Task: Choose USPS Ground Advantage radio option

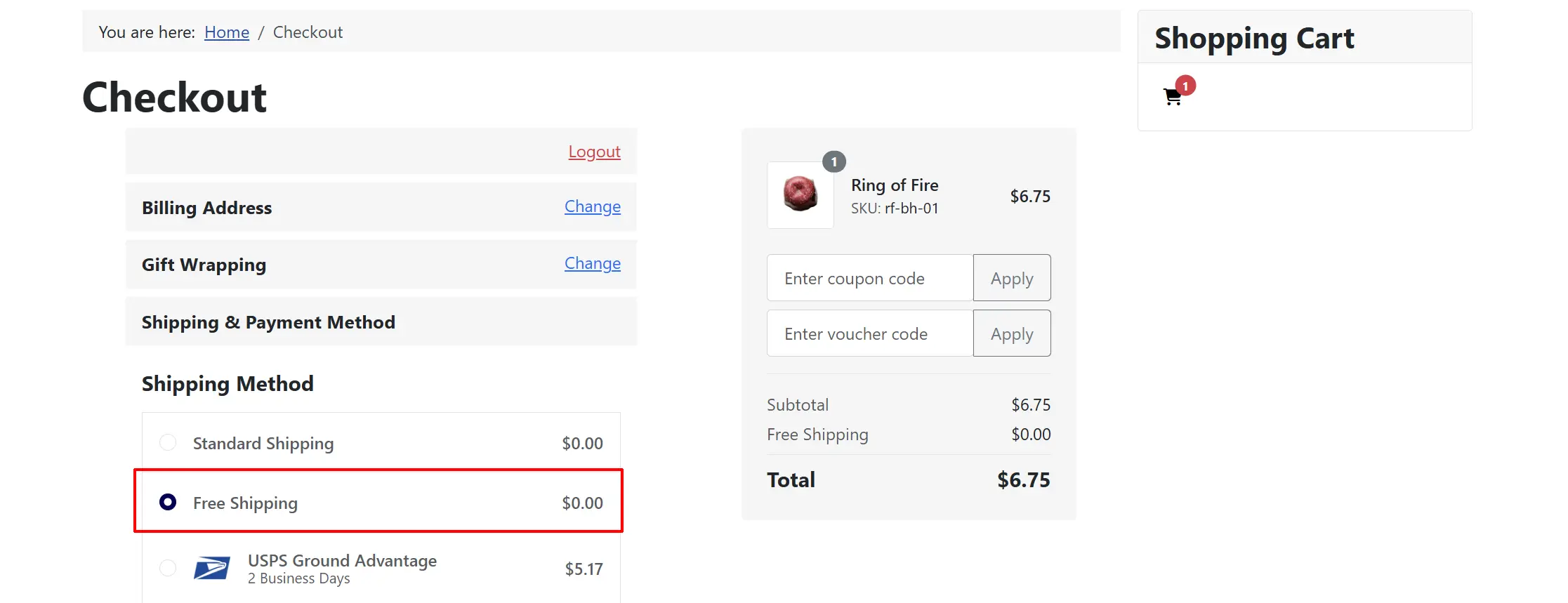Action: pyautogui.click(x=168, y=567)
